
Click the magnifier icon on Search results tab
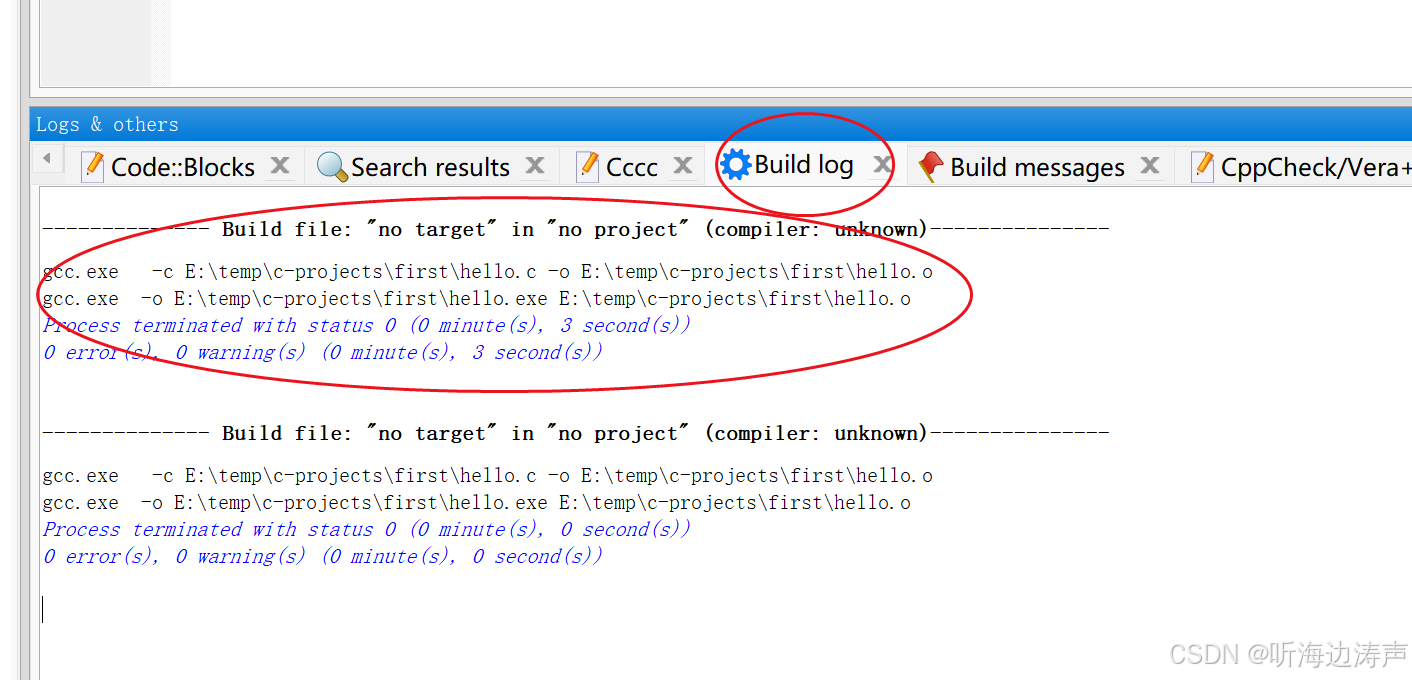(330, 166)
